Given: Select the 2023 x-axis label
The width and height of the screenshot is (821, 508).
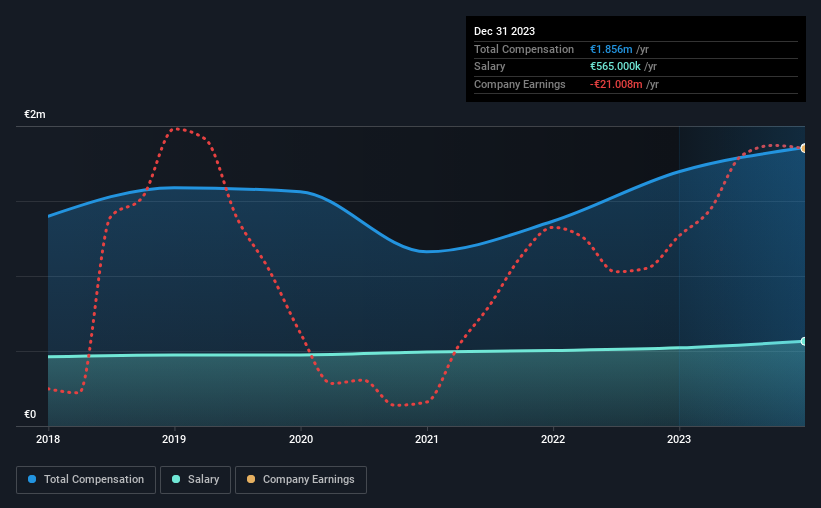Looking at the screenshot, I should tap(679, 439).
